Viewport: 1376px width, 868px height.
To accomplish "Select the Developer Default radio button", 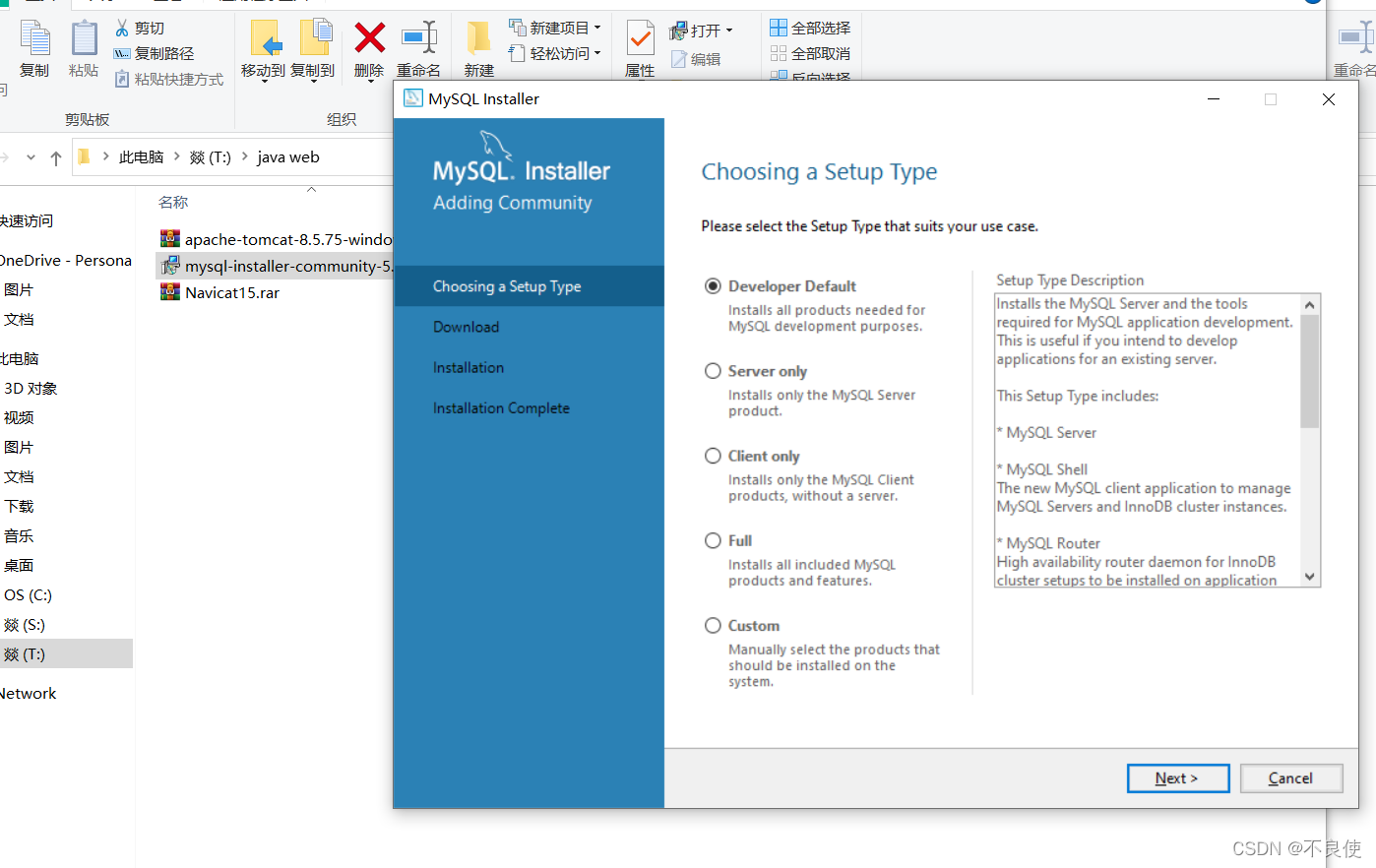I will [713, 286].
